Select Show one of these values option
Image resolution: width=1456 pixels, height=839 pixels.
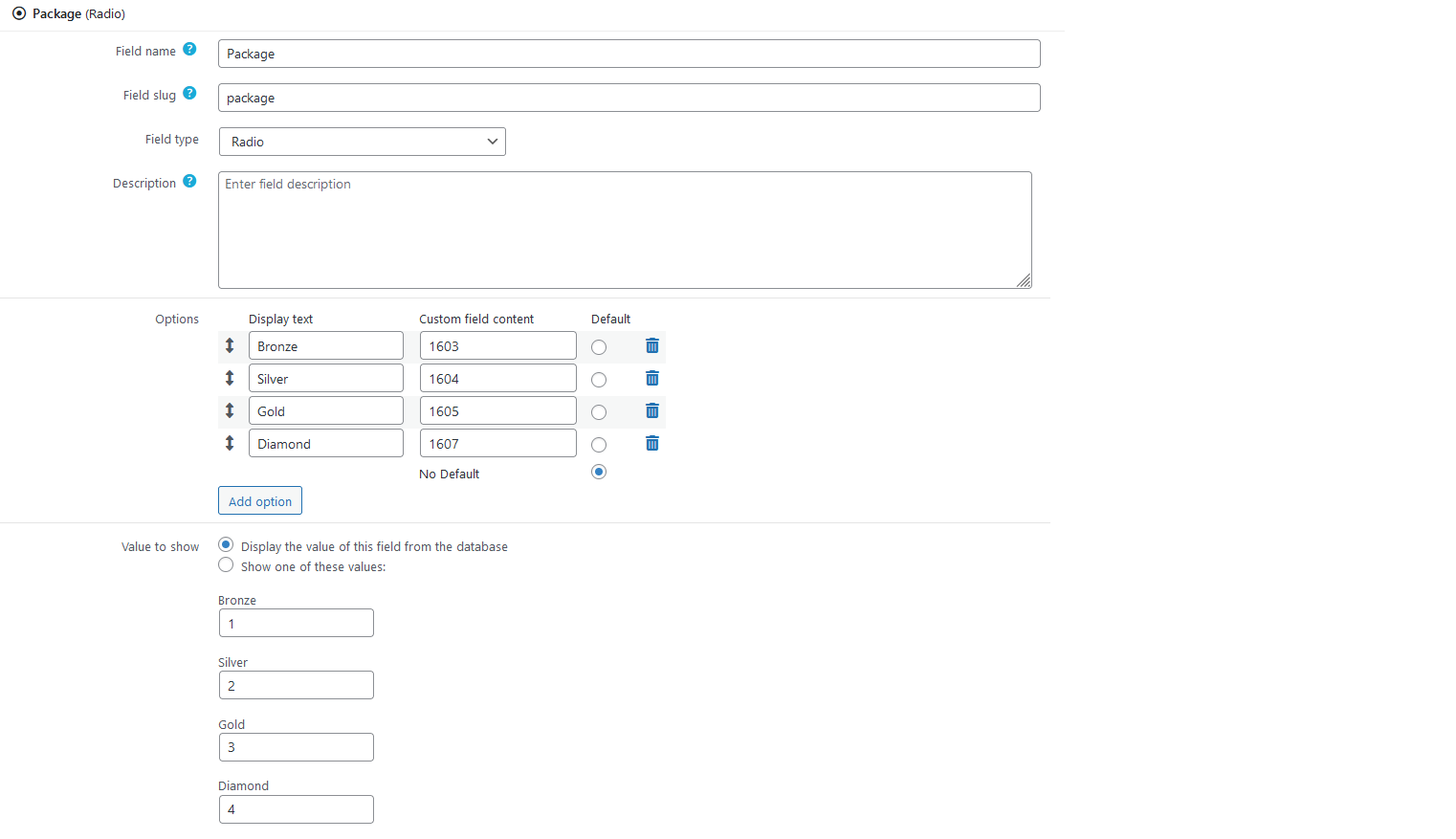click(x=226, y=564)
